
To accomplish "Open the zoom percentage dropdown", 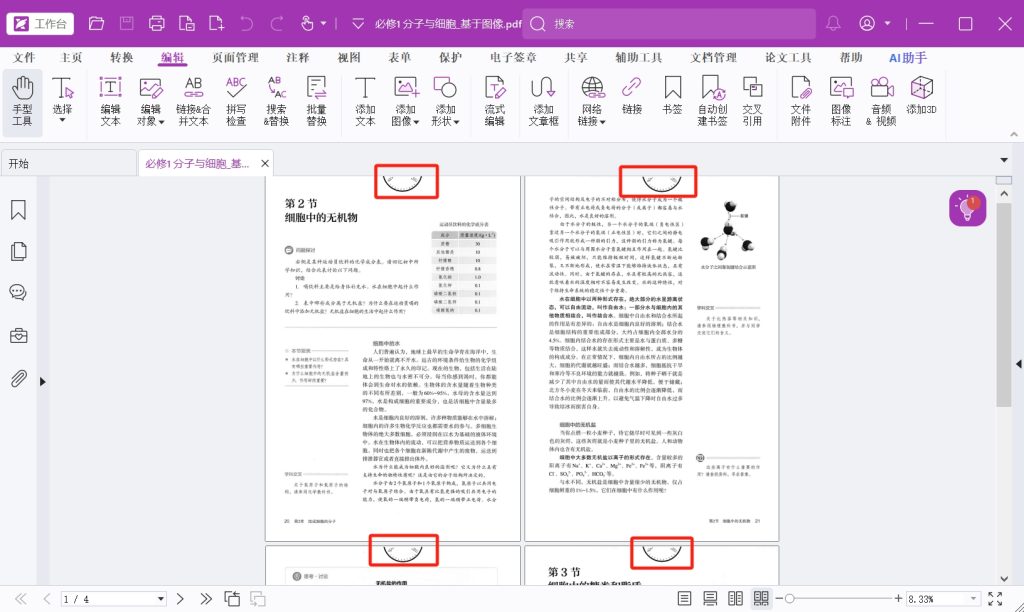I will (x=971, y=599).
